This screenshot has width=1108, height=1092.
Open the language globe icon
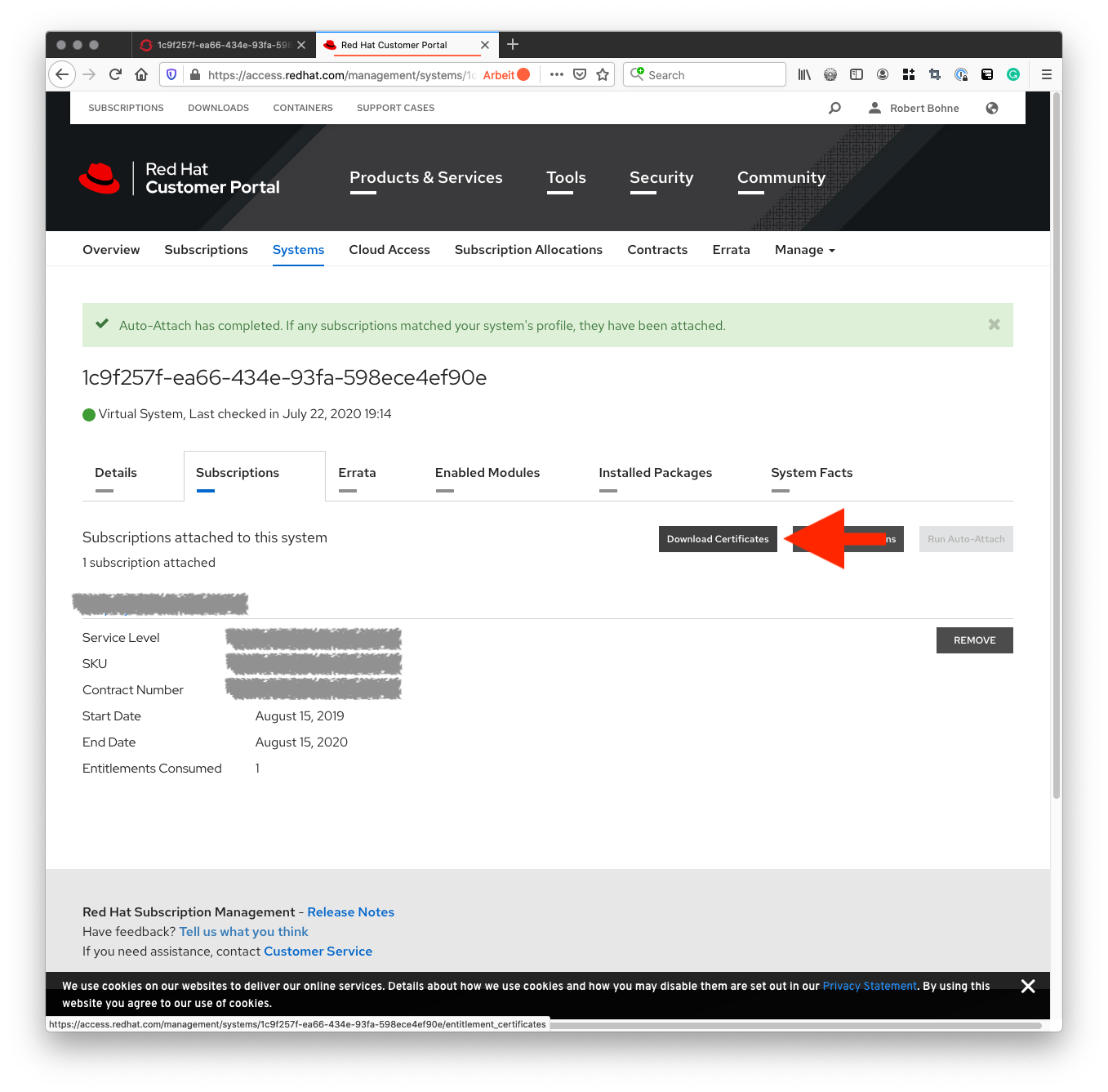coord(992,108)
